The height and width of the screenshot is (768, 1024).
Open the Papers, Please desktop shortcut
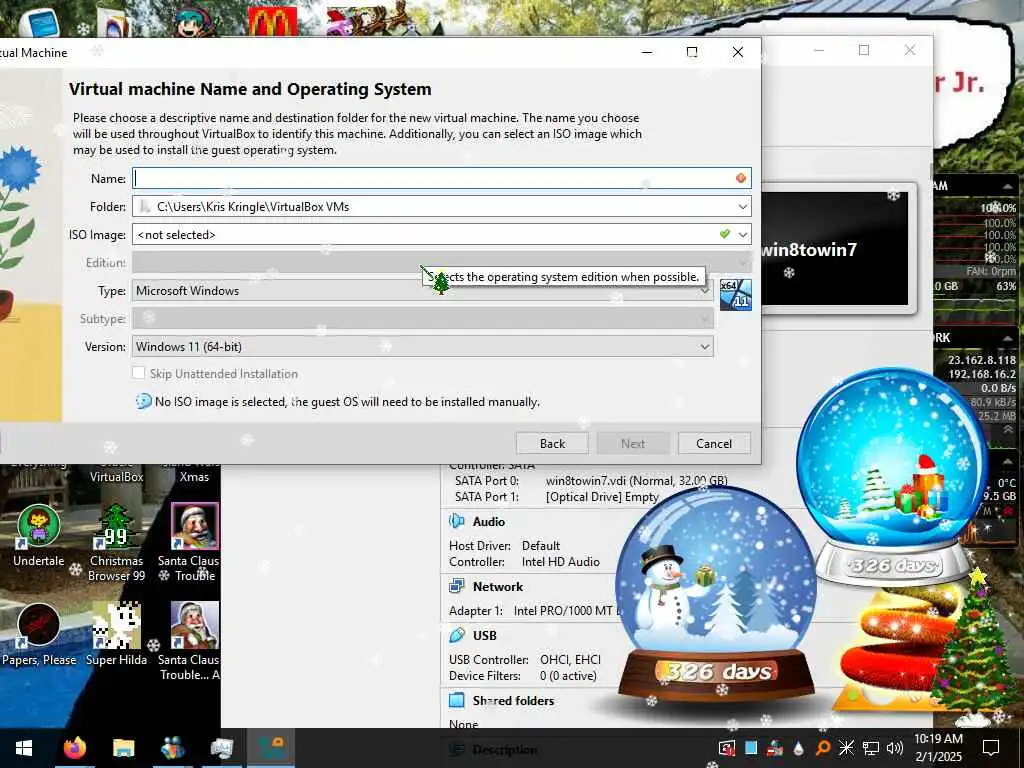click(x=39, y=634)
